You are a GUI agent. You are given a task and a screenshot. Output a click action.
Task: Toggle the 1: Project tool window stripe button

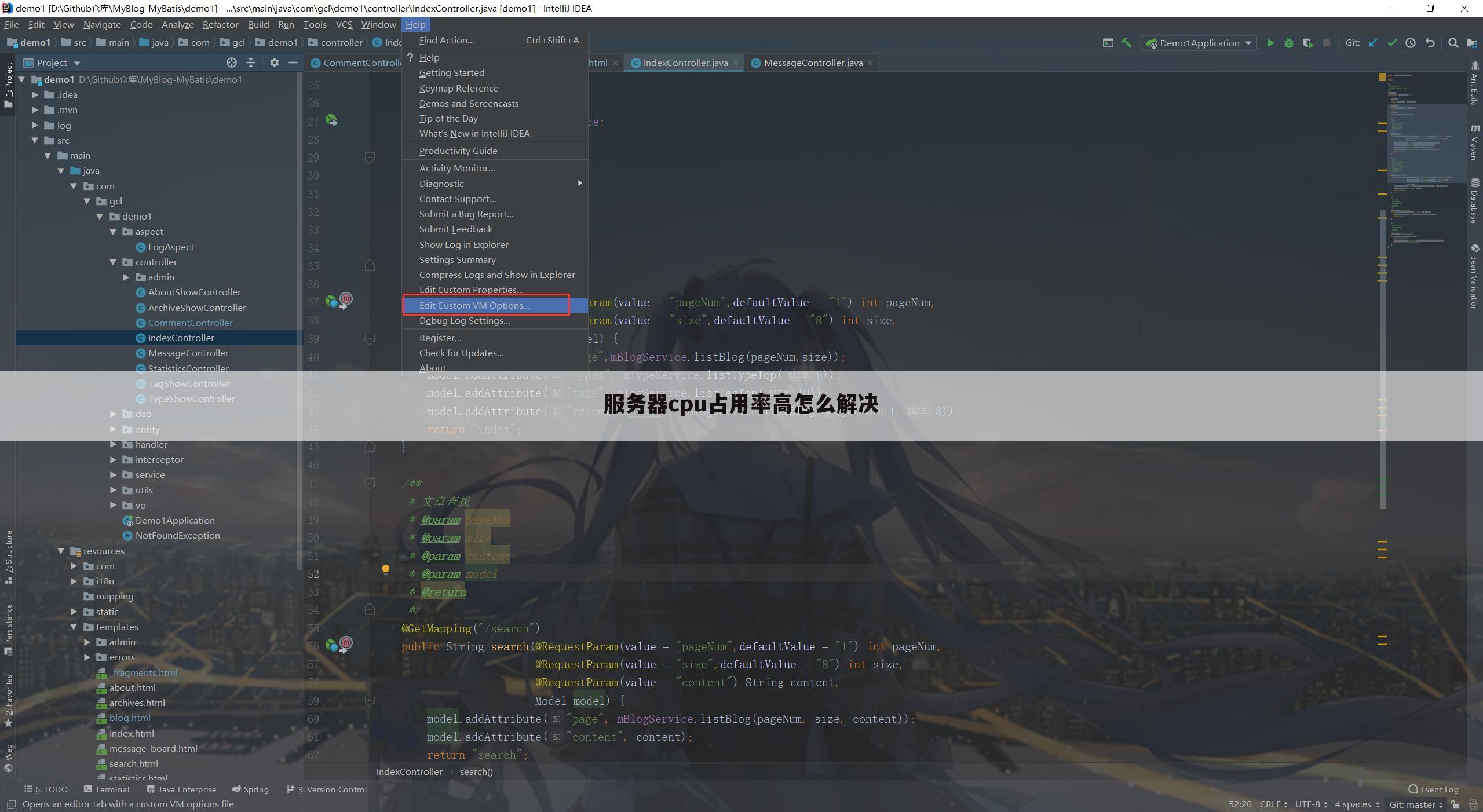coord(8,85)
